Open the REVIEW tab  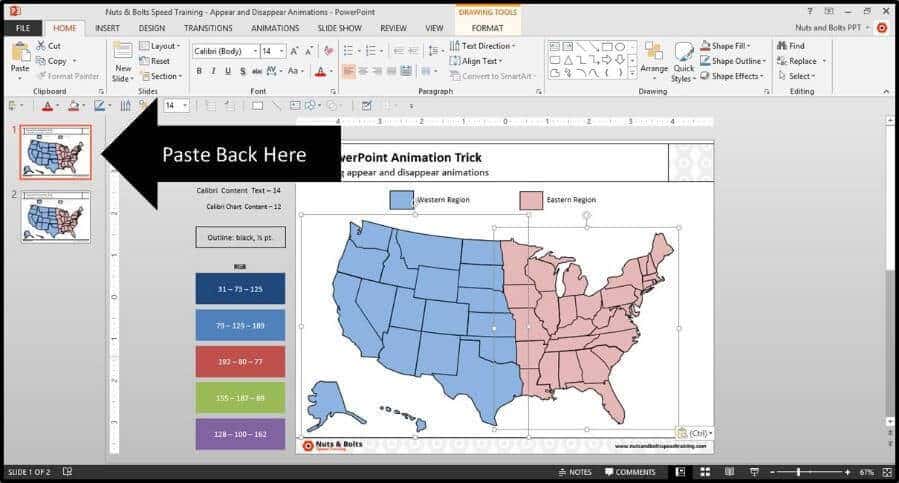pos(393,28)
